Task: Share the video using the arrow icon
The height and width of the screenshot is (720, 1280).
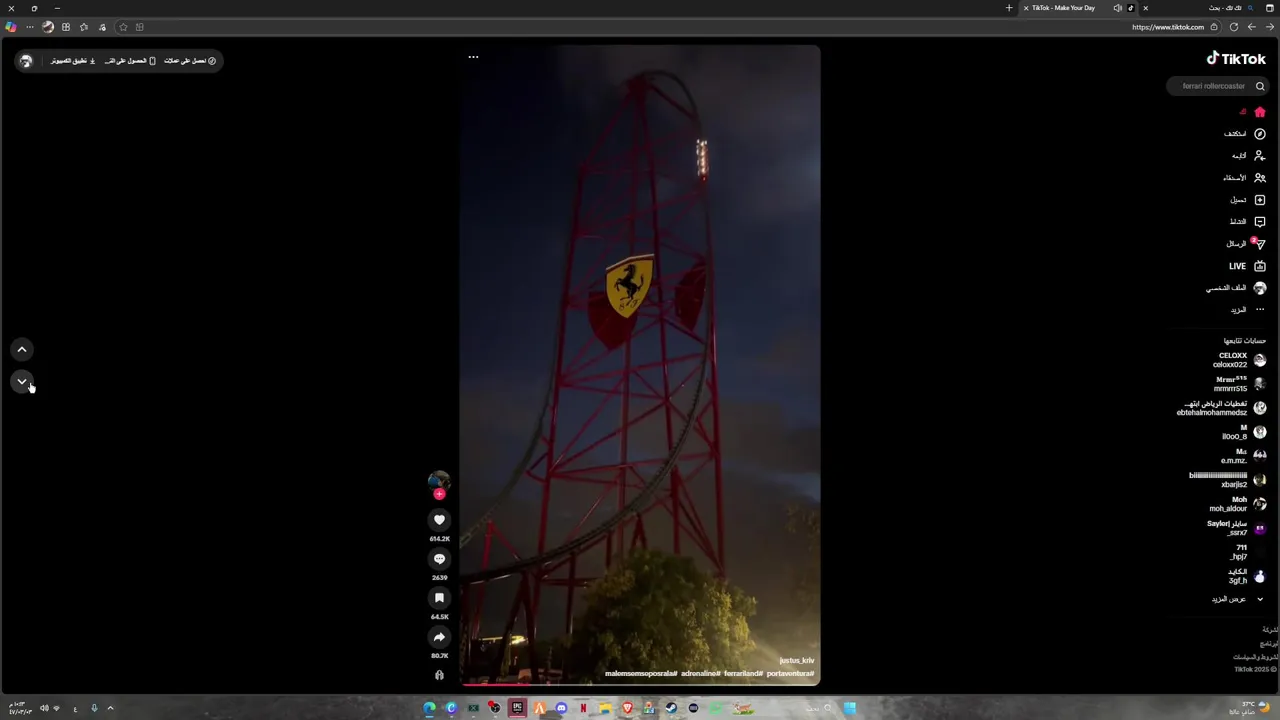Action: [439, 637]
